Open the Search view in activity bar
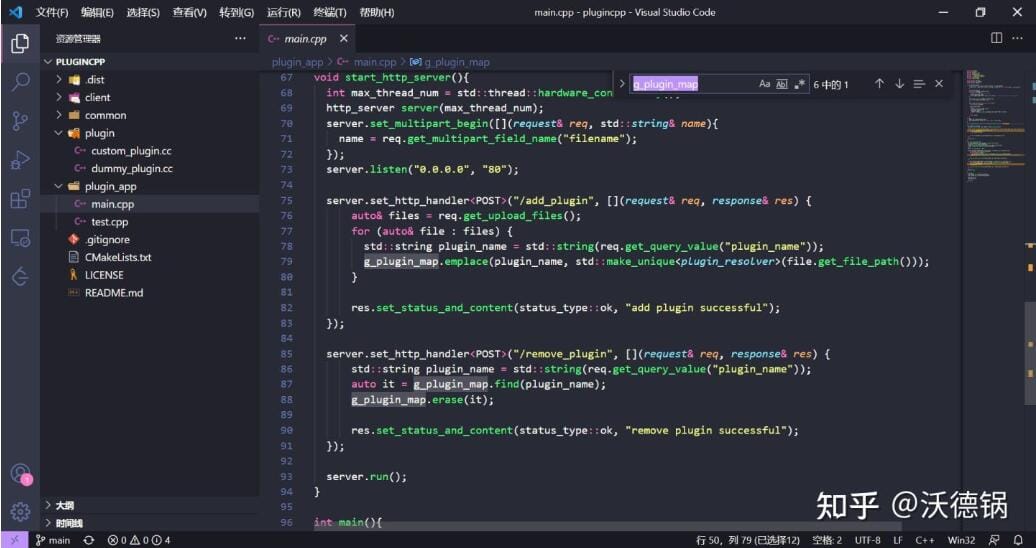The image size is (1036, 548). click(20, 82)
